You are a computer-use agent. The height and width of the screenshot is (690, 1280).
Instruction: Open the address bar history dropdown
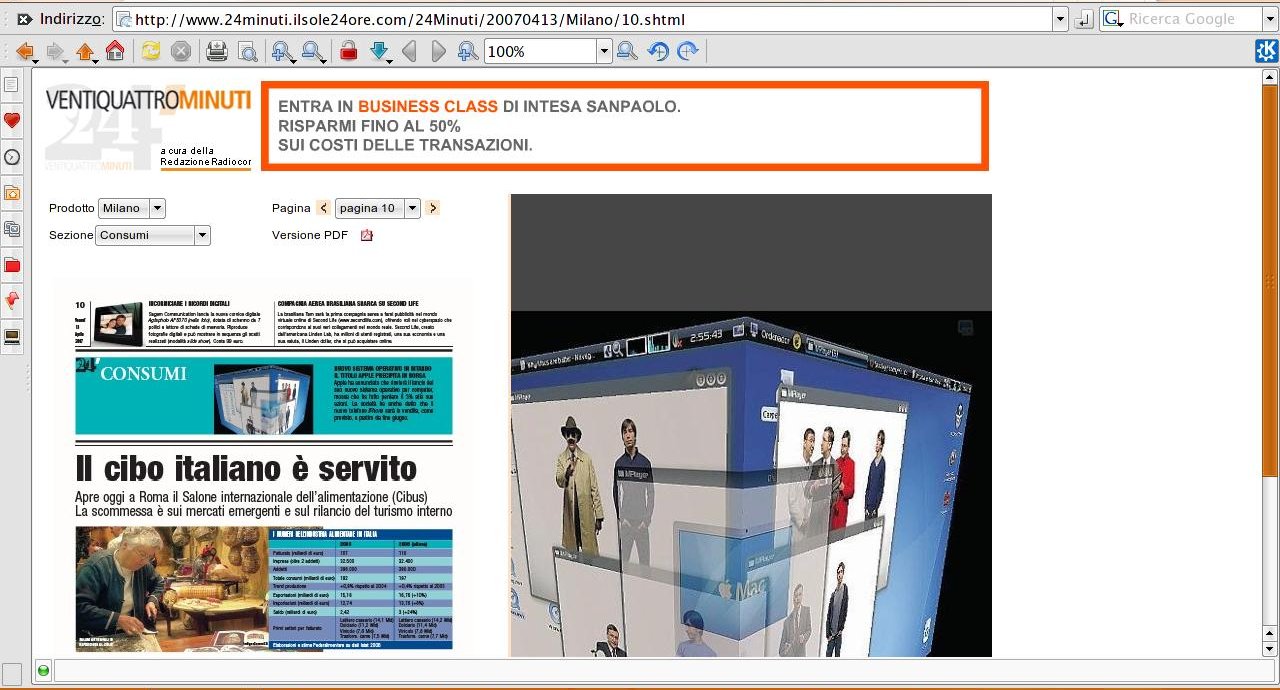[x=1061, y=19]
